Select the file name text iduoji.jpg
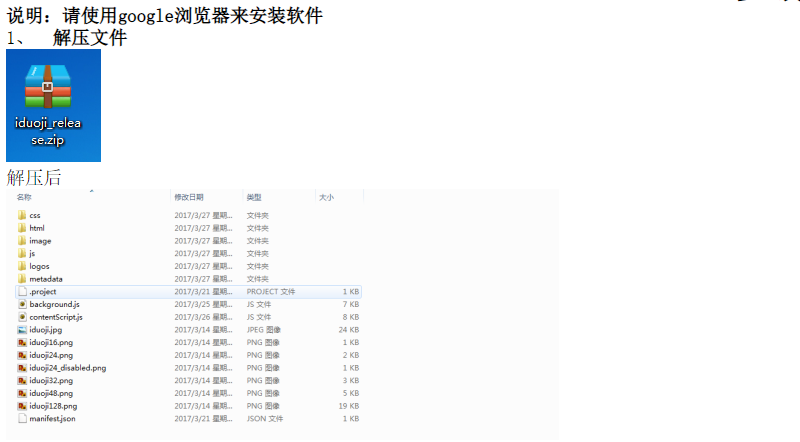Image resolution: width=800 pixels, height=442 pixels. 45,330
